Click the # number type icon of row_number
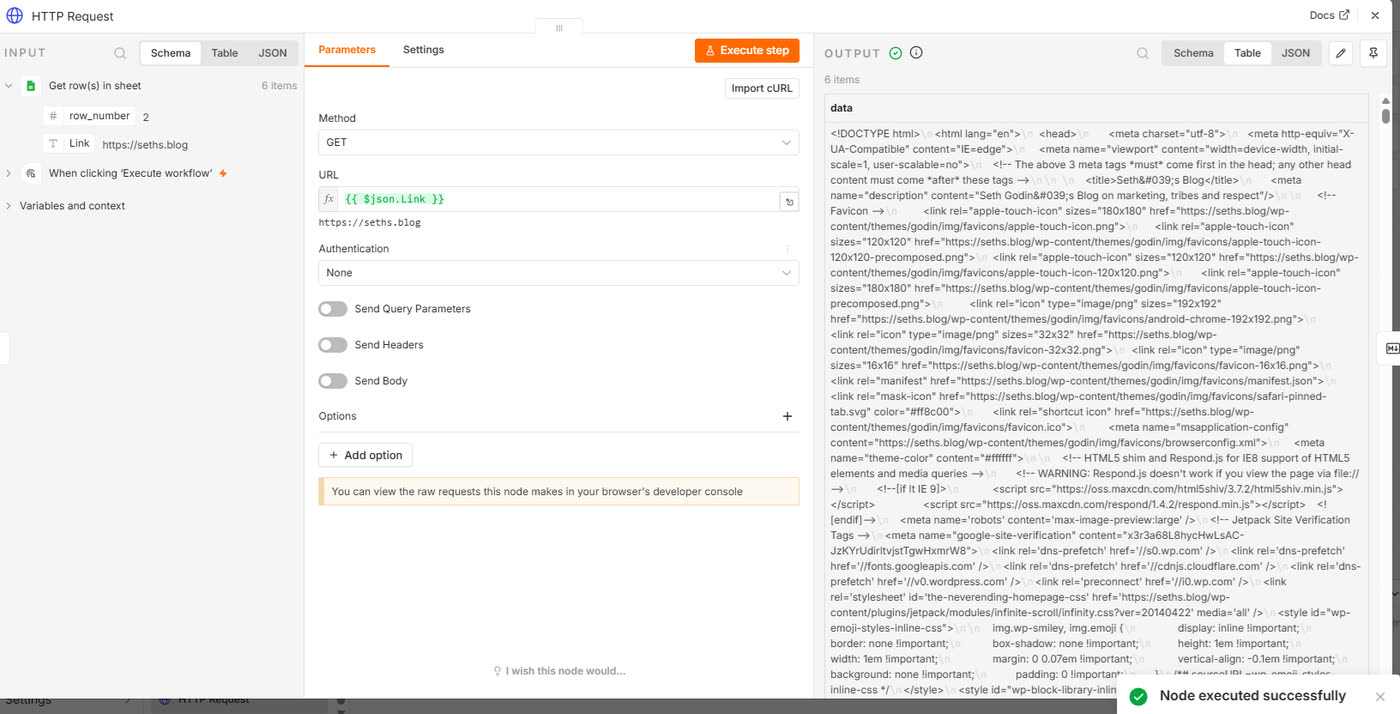 pyautogui.click(x=53, y=116)
